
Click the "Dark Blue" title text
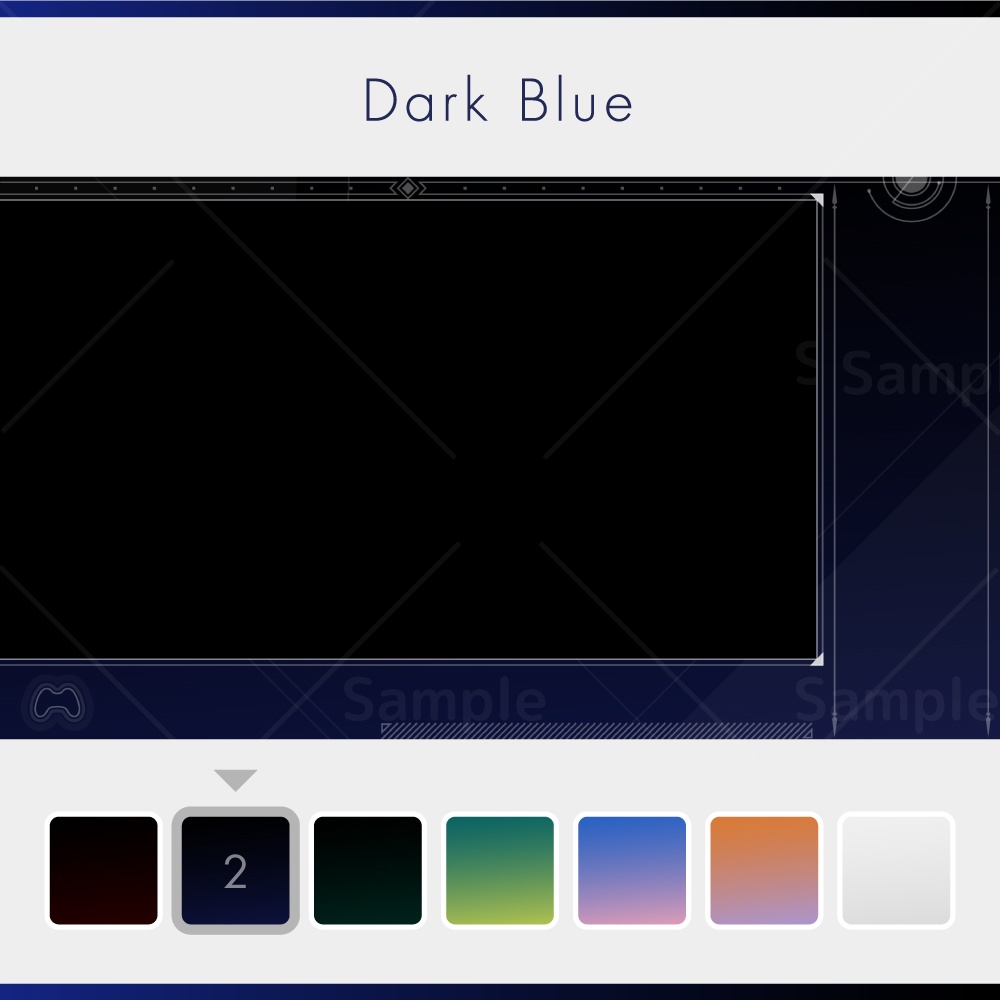[x=500, y=100]
